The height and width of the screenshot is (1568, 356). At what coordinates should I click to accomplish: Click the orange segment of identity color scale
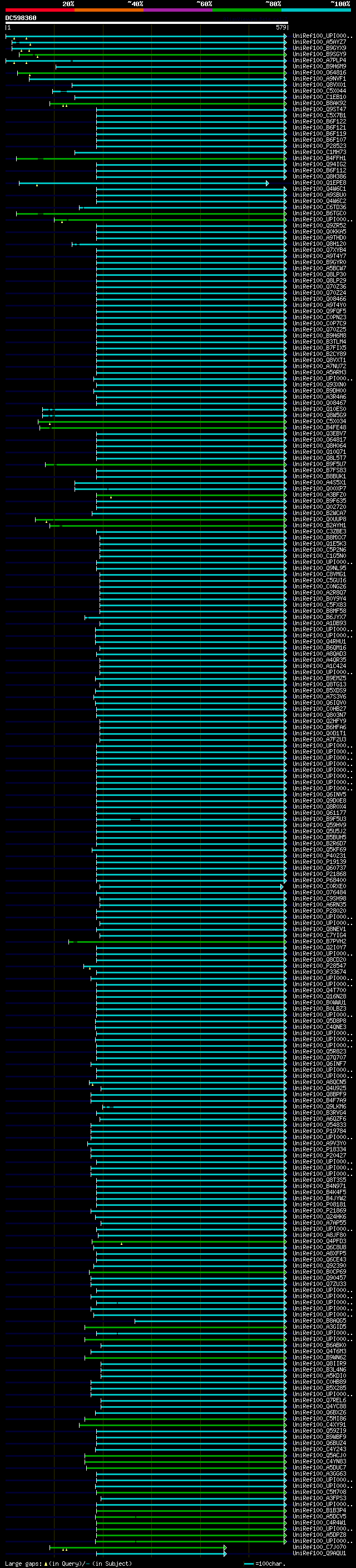pos(109,10)
